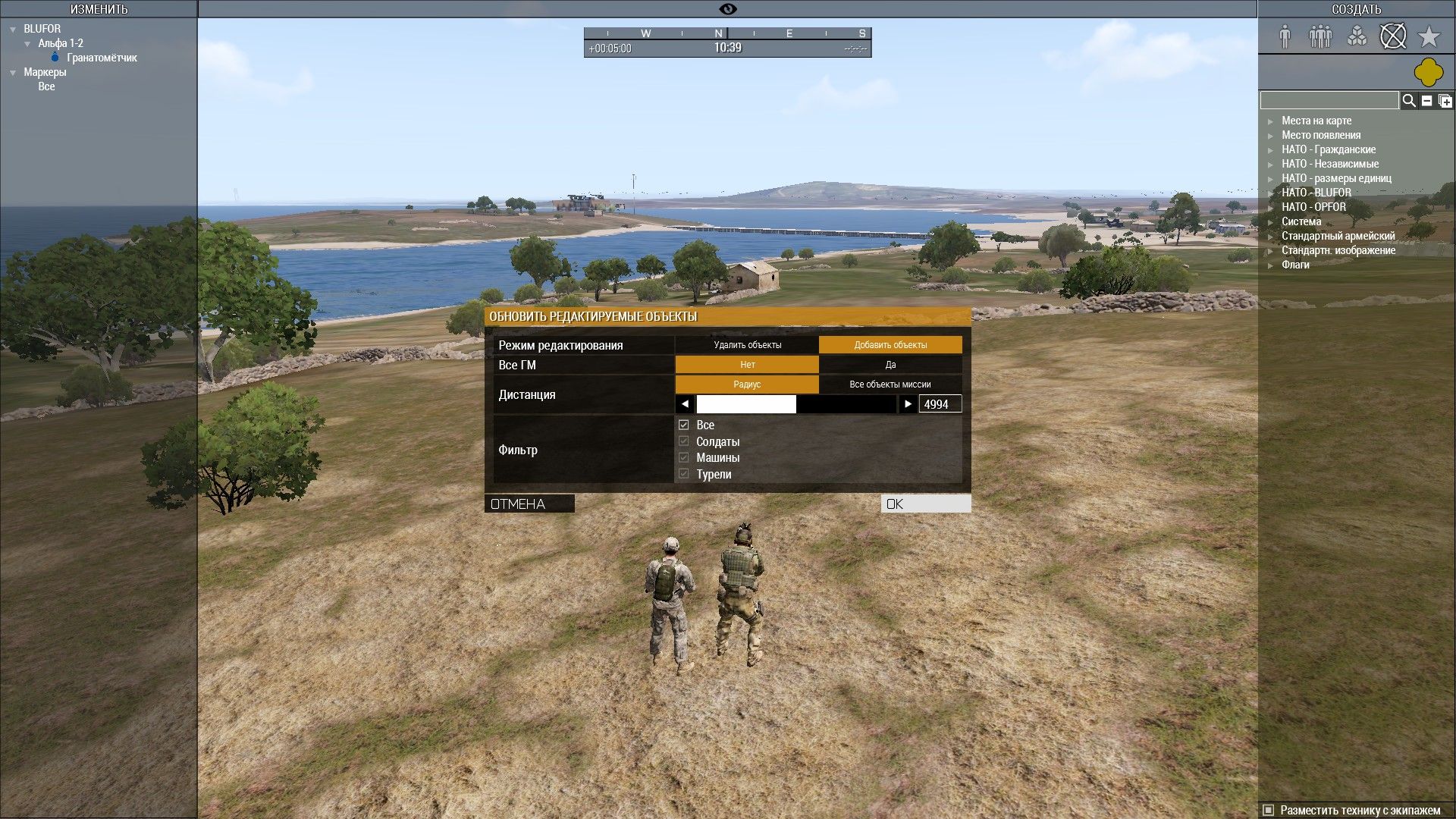Expand Стандартн. изображение category

tap(1271, 251)
